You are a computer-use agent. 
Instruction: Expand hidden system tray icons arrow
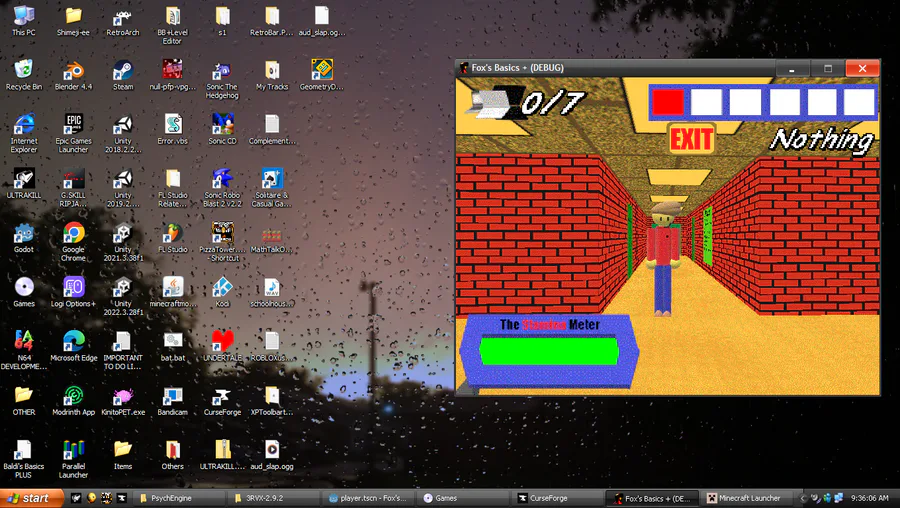pos(803,498)
